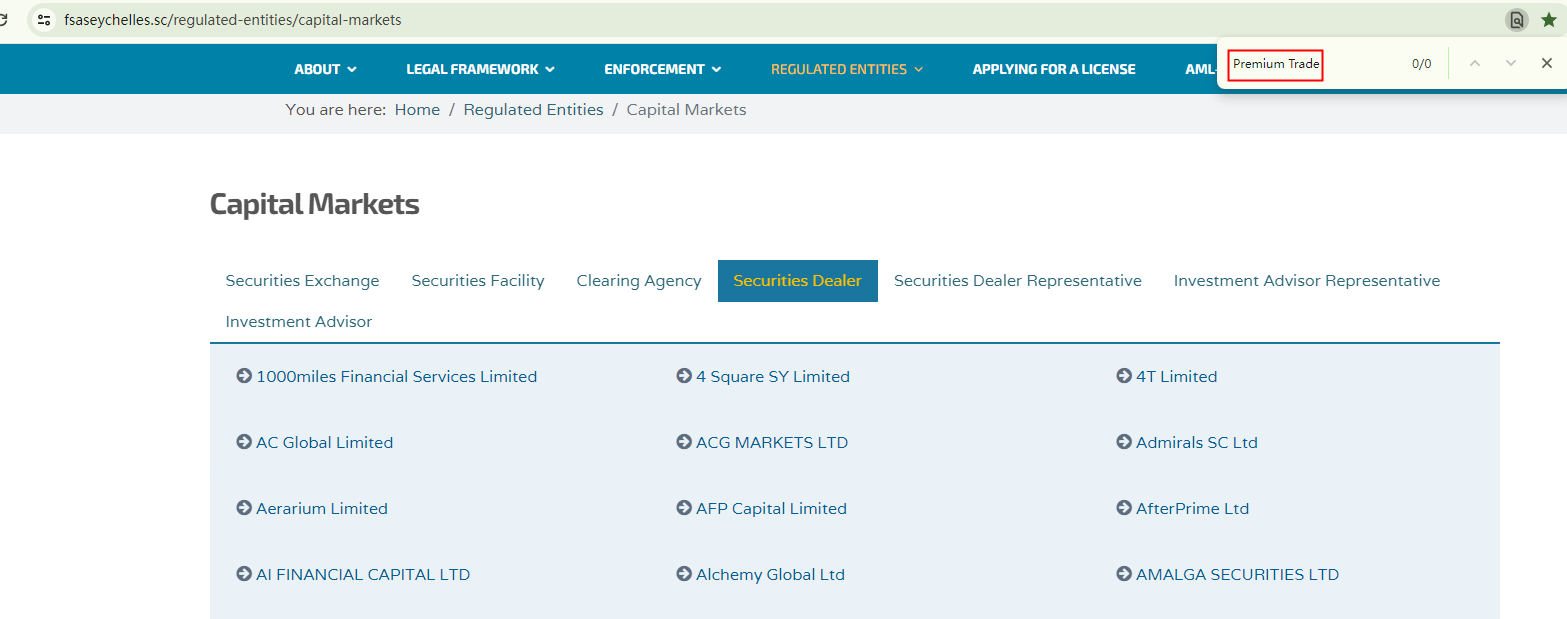Expand the ENFORCEMENT menu
This screenshot has width=1567, height=619.
[x=662, y=69]
